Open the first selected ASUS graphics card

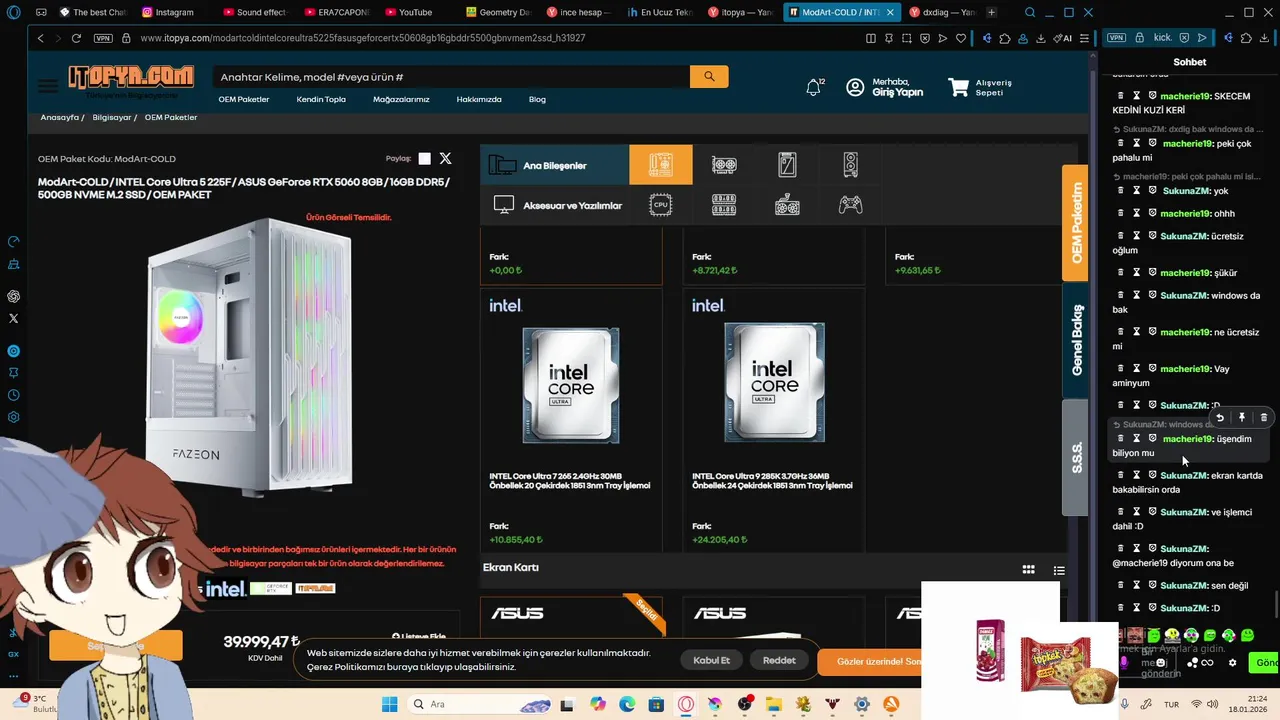click(x=570, y=617)
